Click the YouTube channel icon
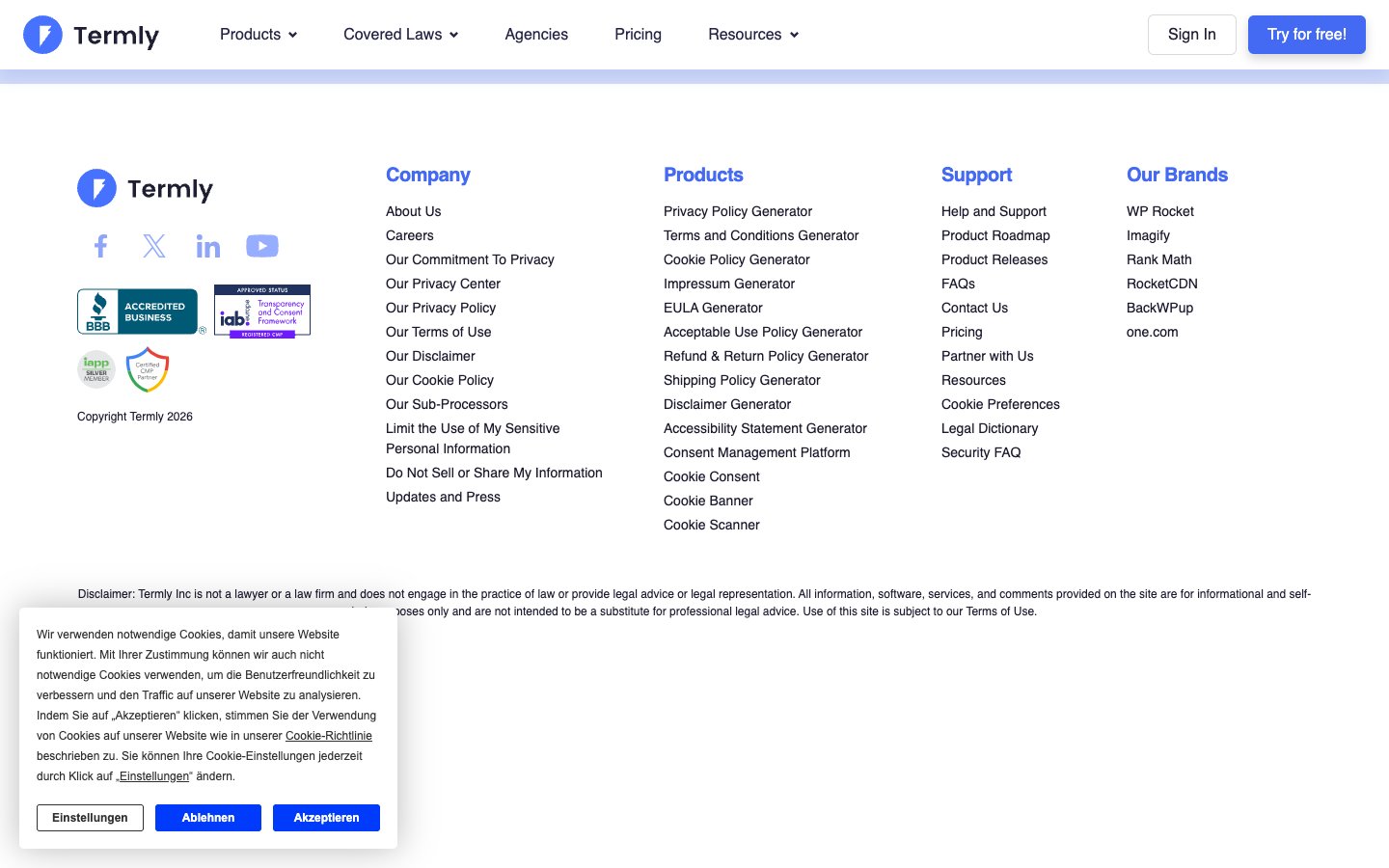Image resolution: width=1389 pixels, height=868 pixels. [262, 246]
